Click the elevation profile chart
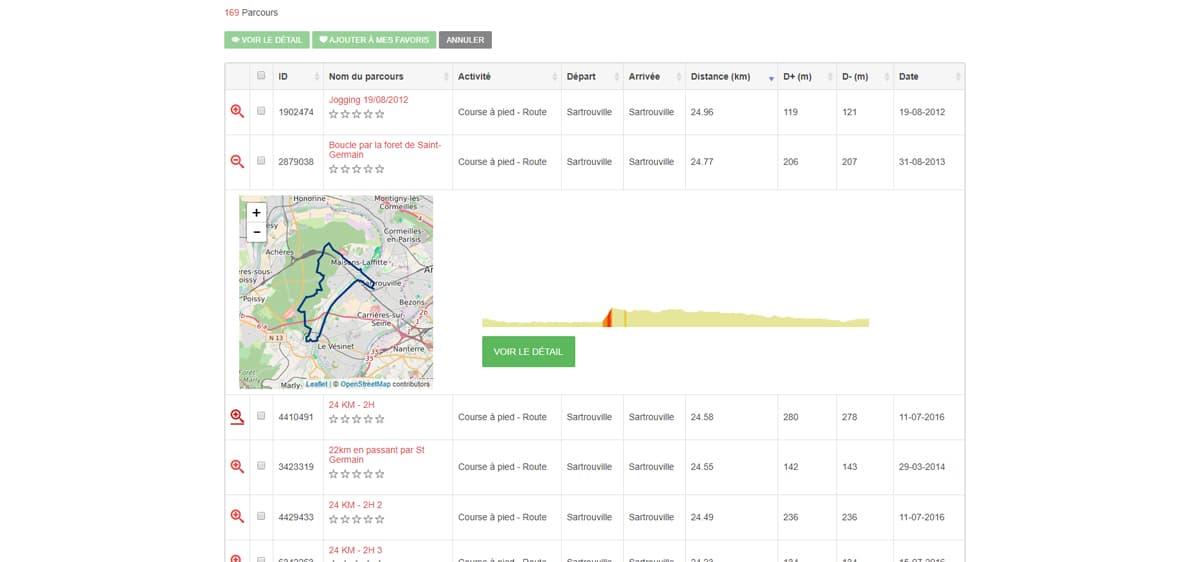 (675, 318)
